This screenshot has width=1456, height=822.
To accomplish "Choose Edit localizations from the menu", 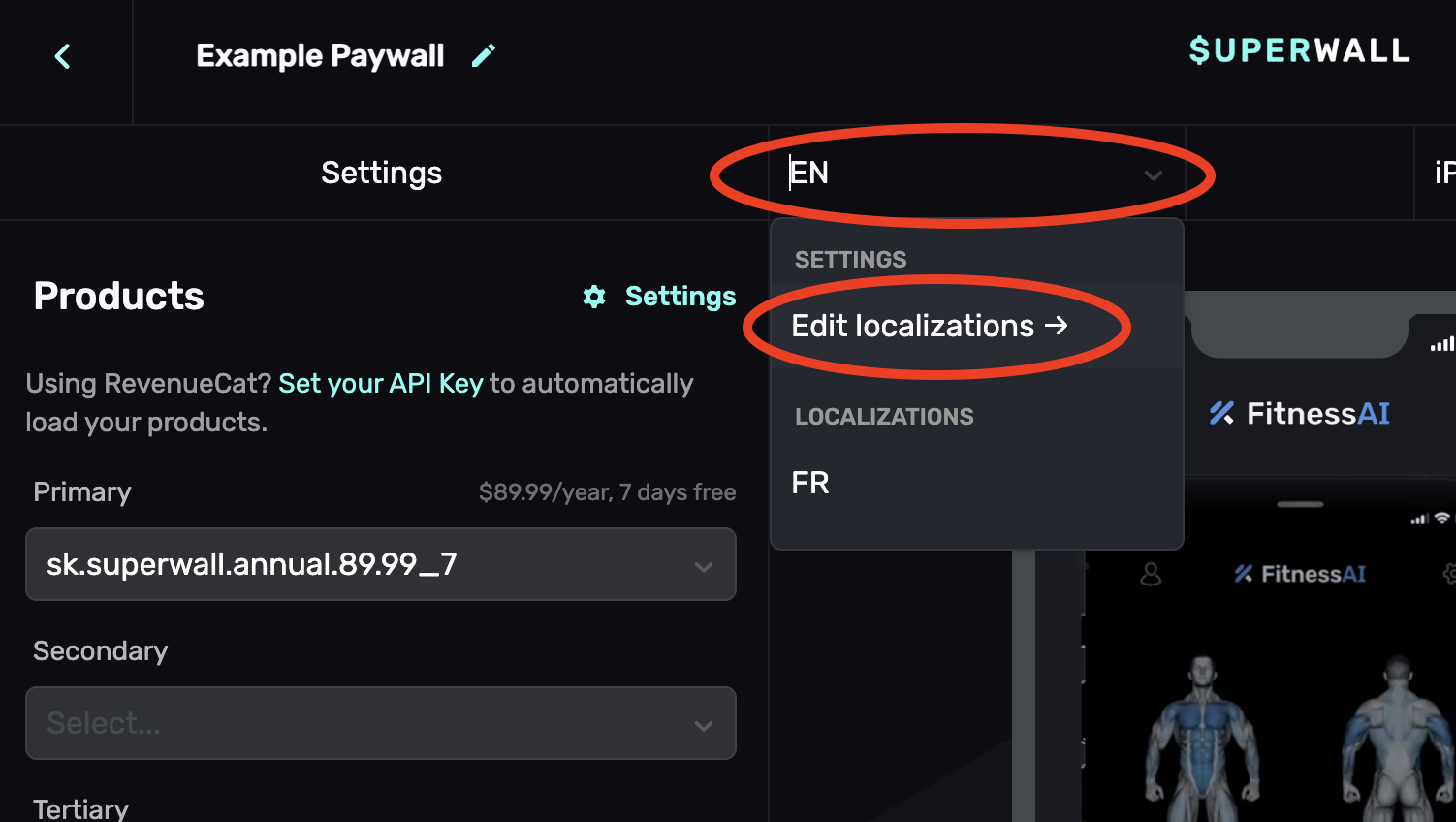I will [x=913, y=326].
